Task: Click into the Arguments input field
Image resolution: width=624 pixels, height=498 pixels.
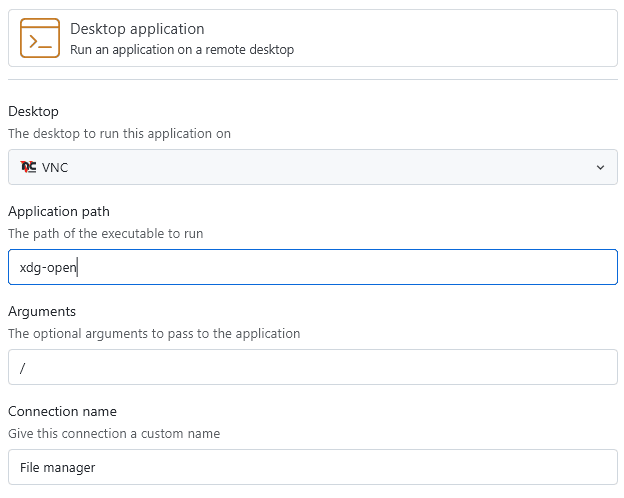Action: [x=312, y=367]
